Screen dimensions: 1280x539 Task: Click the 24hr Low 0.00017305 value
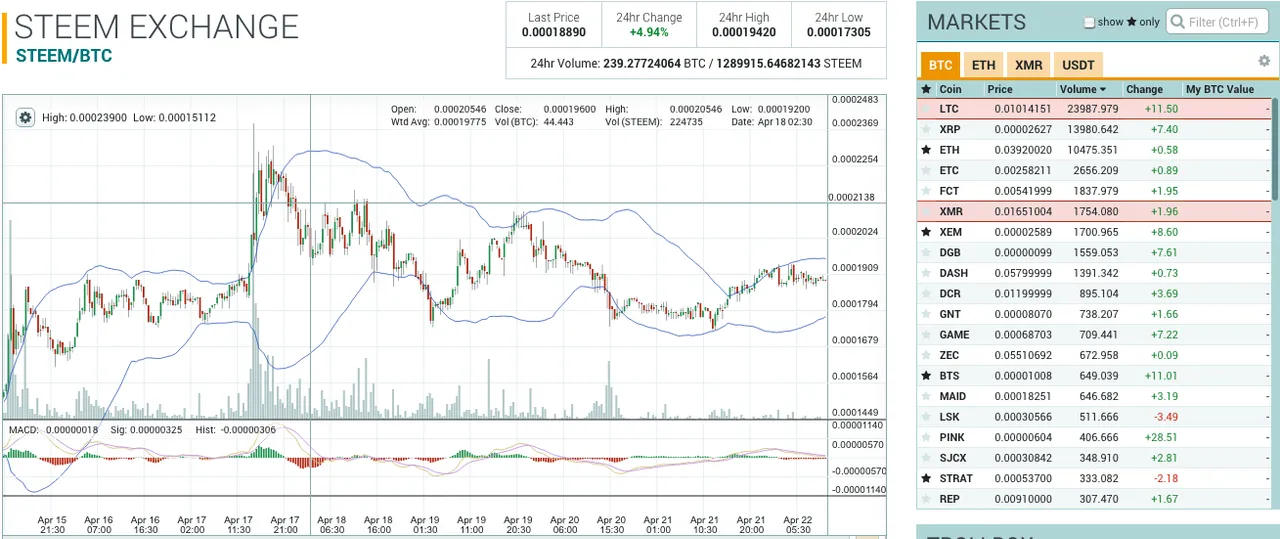click(x=838, y=32)
